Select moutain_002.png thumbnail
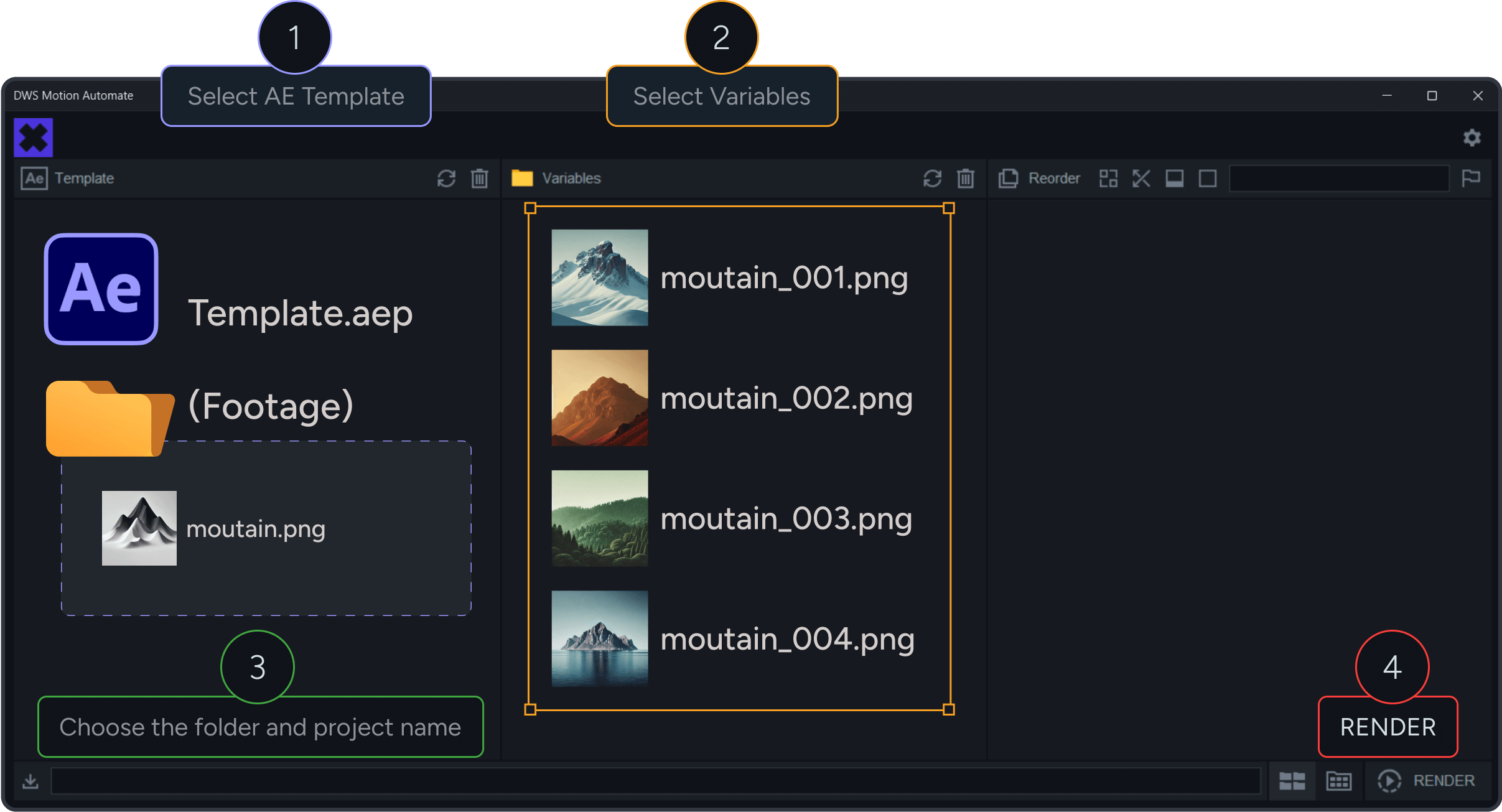Image resolution: width=1502 pixels, height=812 pixels. coord(600,398)
